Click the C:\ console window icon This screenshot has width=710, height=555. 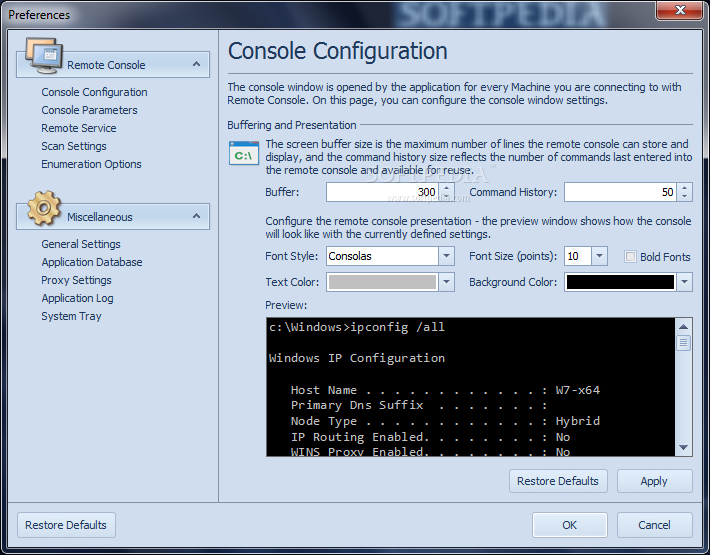point(244,153)
